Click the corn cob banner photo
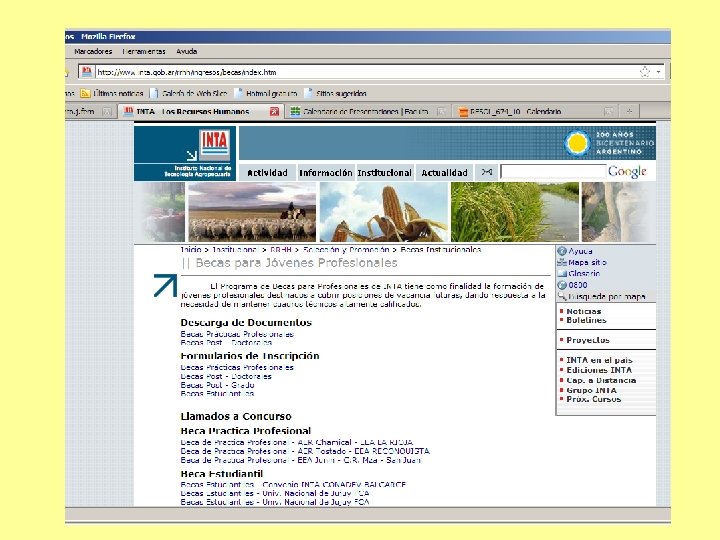Image resolution: width=720 pixels, height=540 pixels. [384, 212]
